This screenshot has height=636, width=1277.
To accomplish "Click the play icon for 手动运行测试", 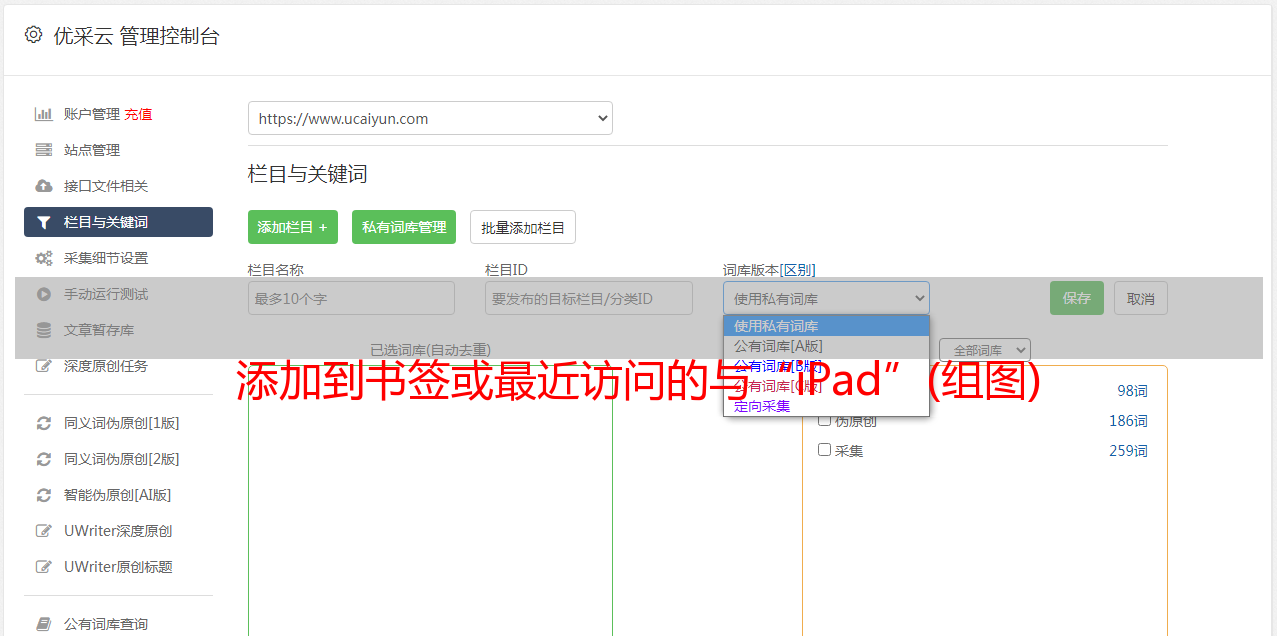I will 43,294.
